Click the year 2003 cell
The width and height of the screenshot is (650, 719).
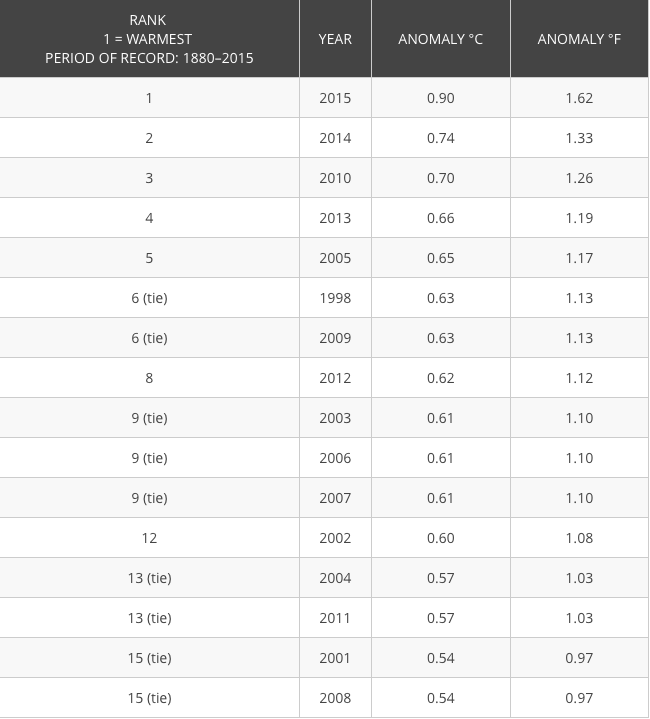pos(335,418)
